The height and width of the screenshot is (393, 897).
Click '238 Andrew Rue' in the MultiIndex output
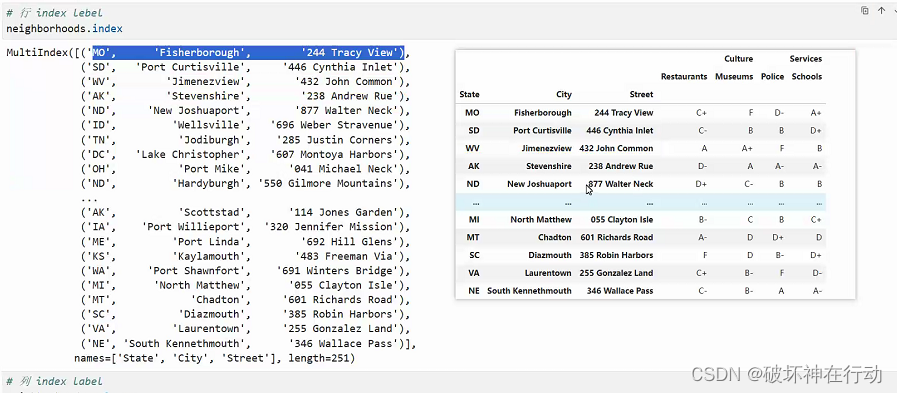(x=349, y=96)
